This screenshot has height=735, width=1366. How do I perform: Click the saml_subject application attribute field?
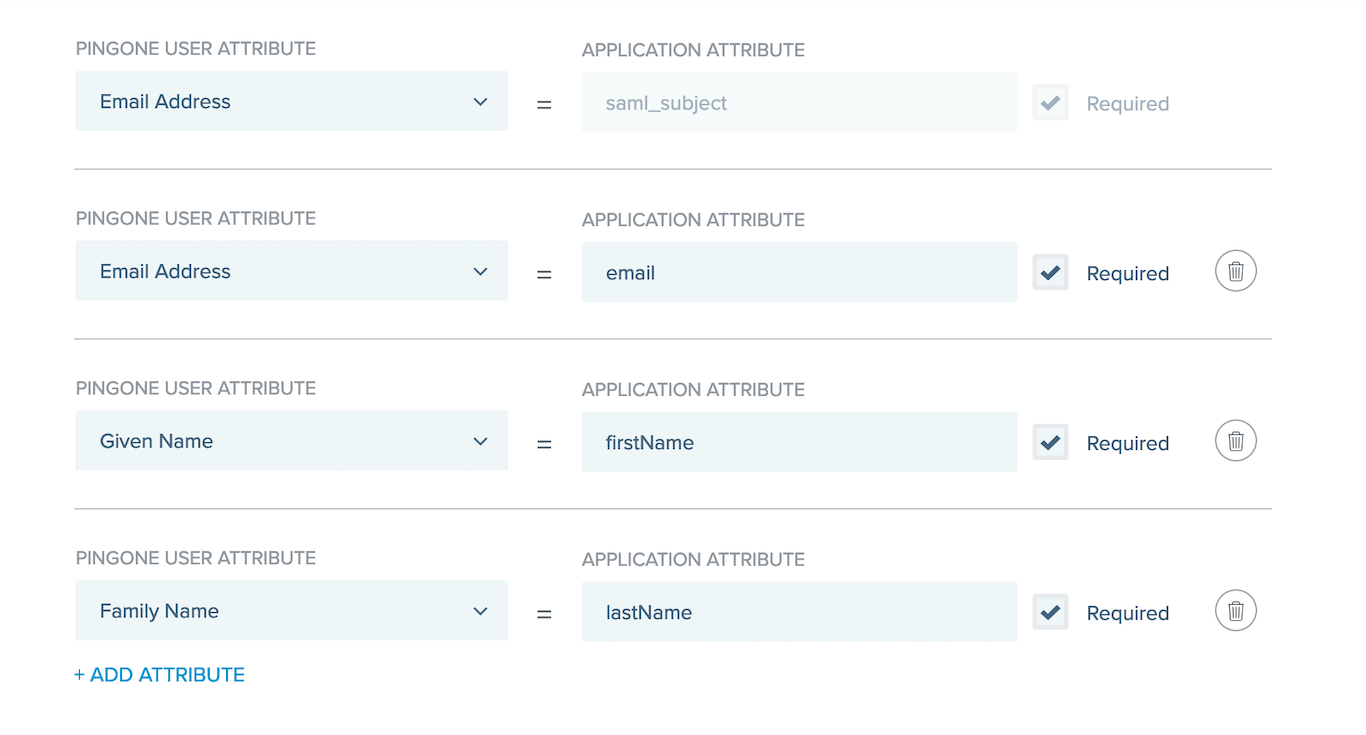798,101
